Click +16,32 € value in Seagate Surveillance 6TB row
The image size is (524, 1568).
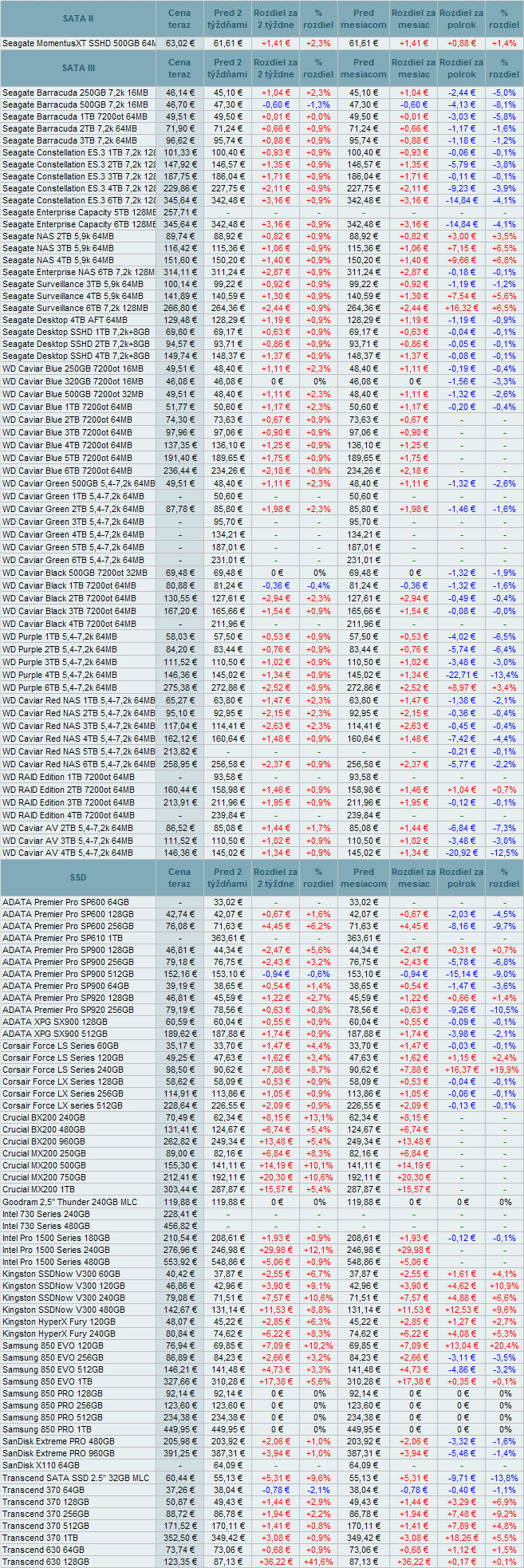click(461, 308)
